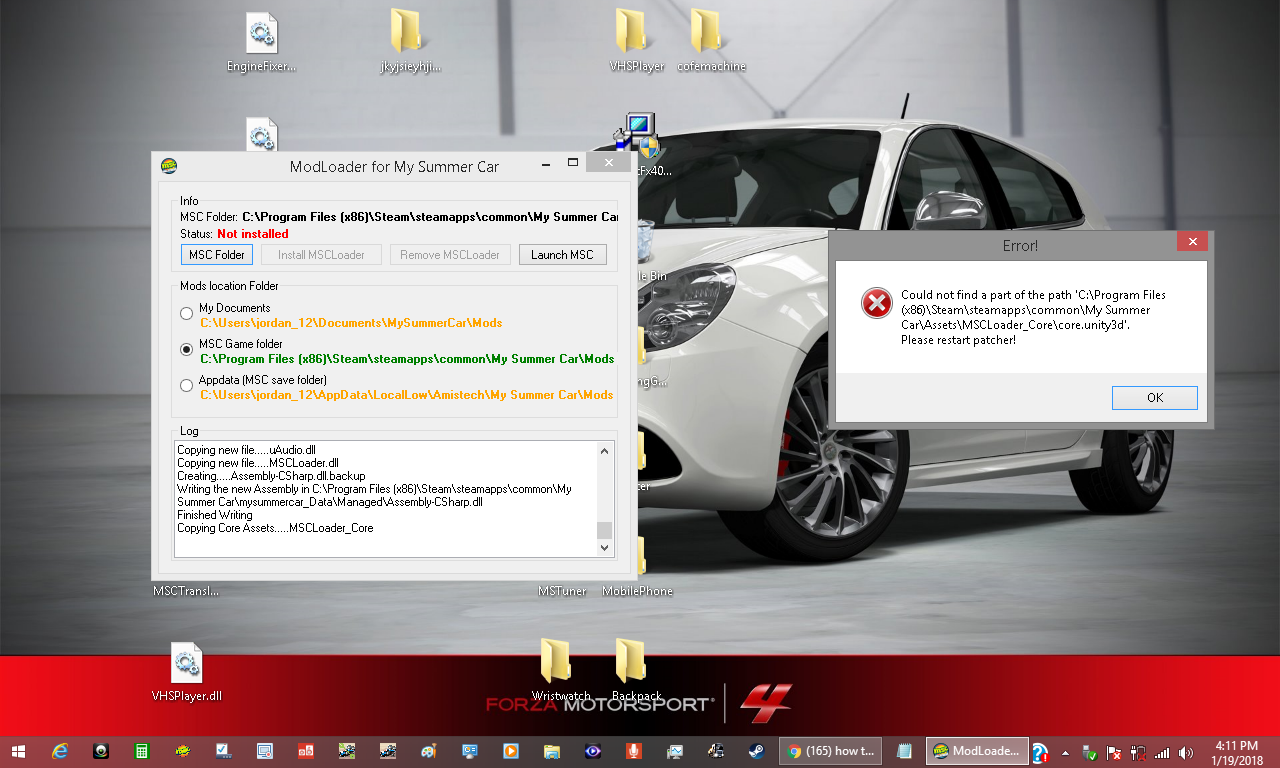Click the 'Not installed' status text

point(252,234)
